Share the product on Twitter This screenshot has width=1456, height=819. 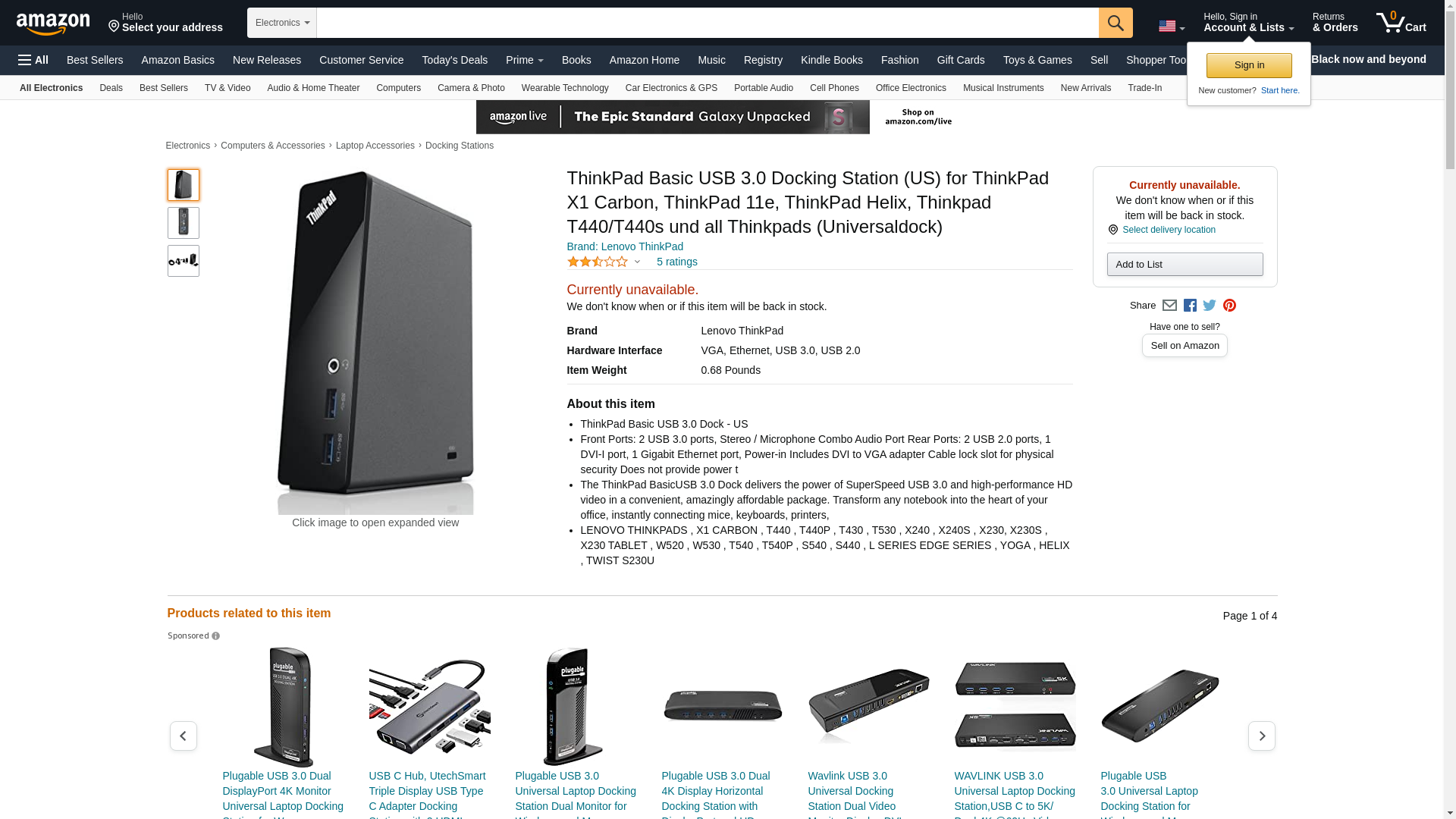(x=1210, y=306)
